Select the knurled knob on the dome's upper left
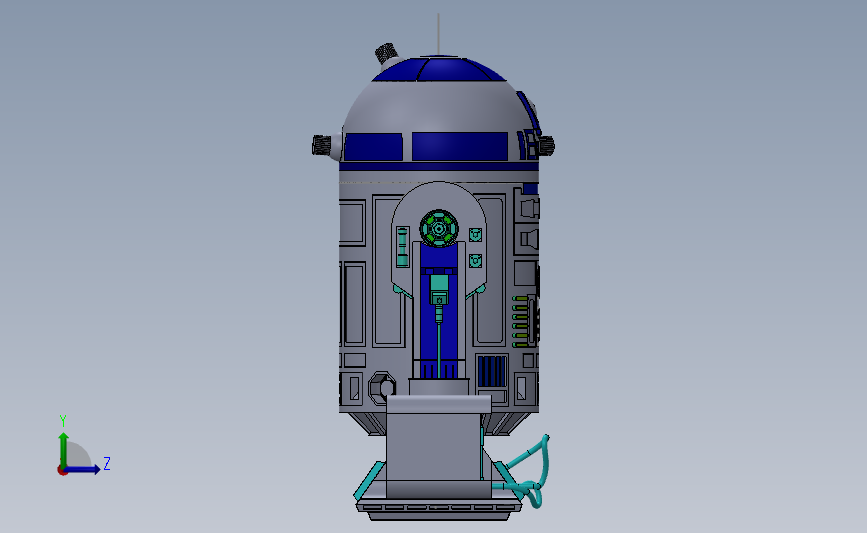The height and width of the screenshot is (533, 867). click(x=386, y=54)
